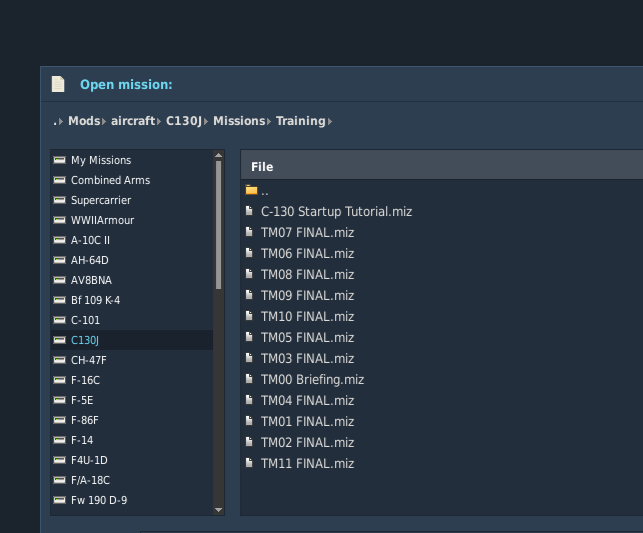Select file TM11 FINAL.miz
Image resolution: width=643 pixels, height=533 pixels.
(x=308, y=463)
